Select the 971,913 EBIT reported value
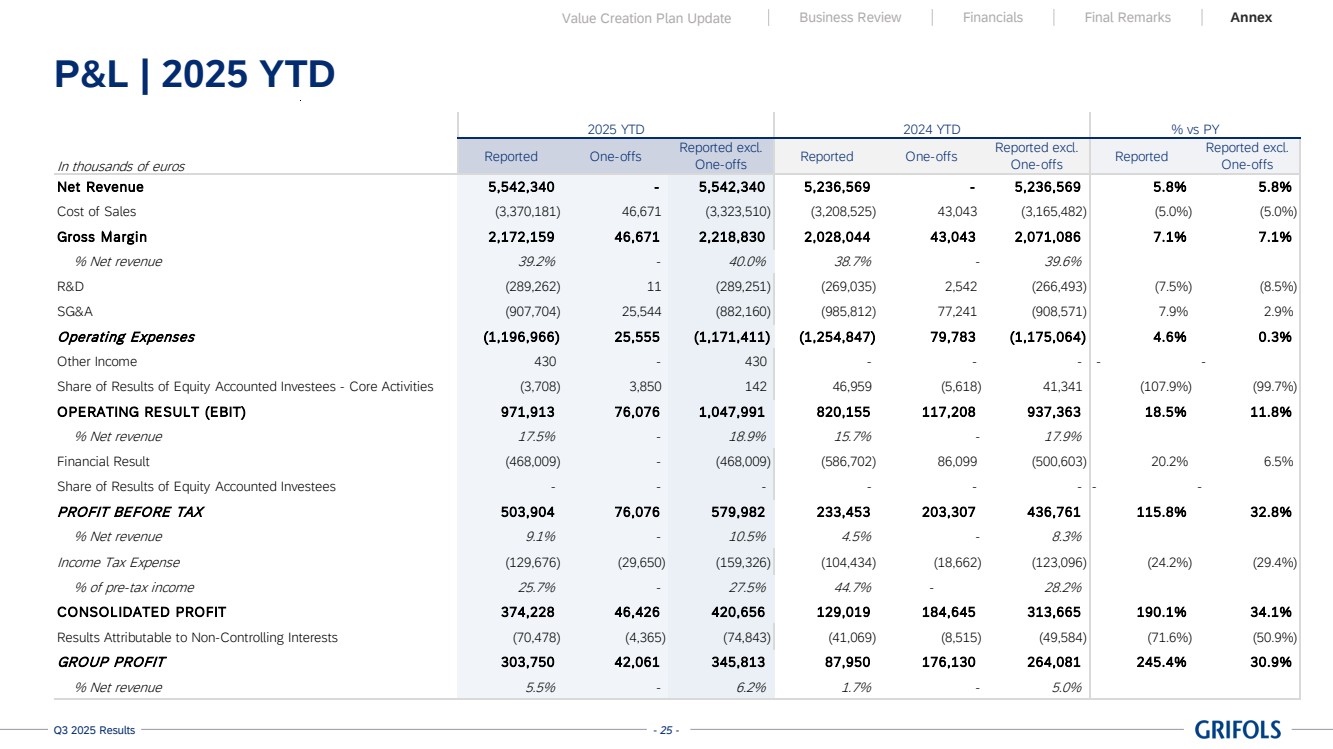This screenshot has height=749, width=1333. pos(527,412)
